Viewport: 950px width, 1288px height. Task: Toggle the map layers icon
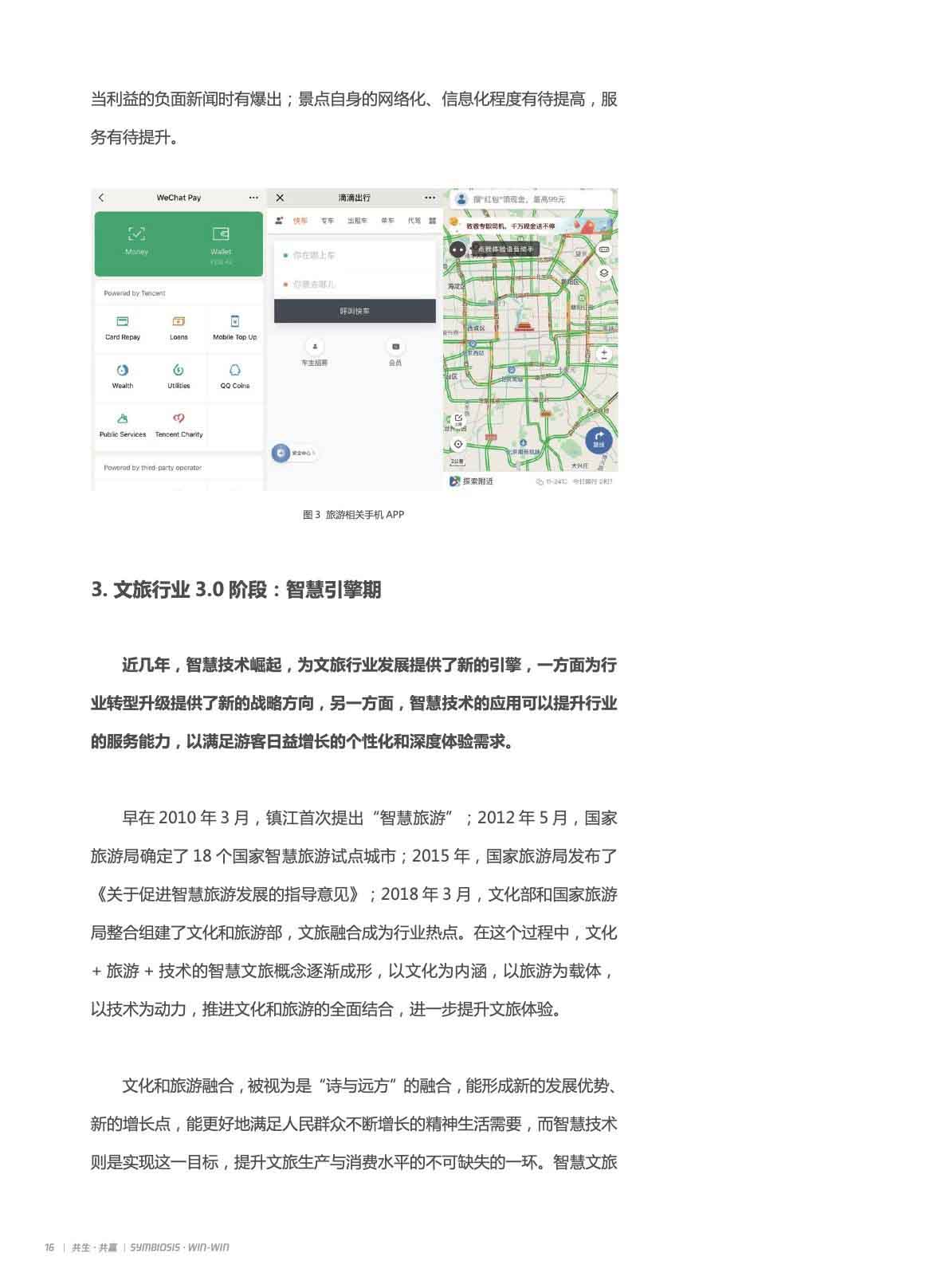603,273
